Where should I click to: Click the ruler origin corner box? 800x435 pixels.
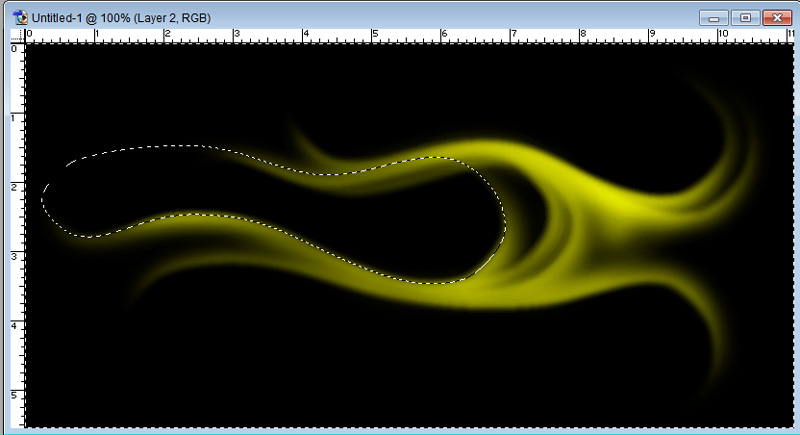(x=18, y=36)
